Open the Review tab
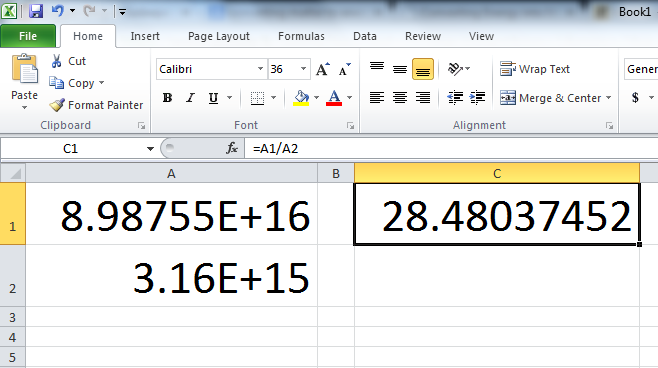658x368 pixels. tap(423, 36)
